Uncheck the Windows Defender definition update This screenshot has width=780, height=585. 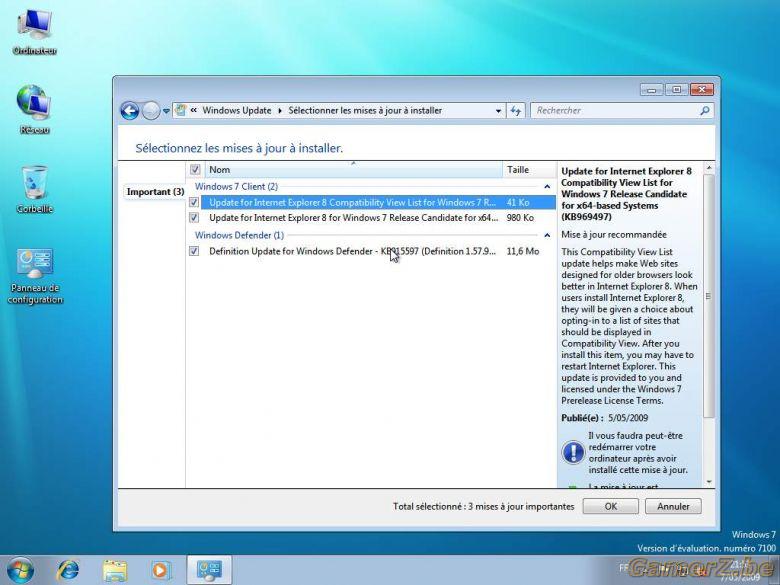(194, 251)
